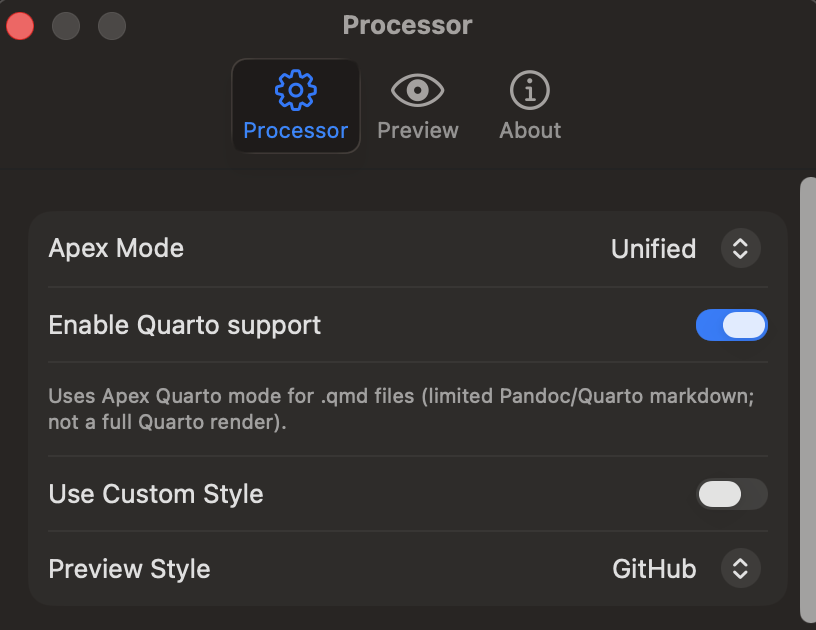This screenshot has height=630, width=816.
Task: Click the Enable Quarto support label
Action: point(185,326)
